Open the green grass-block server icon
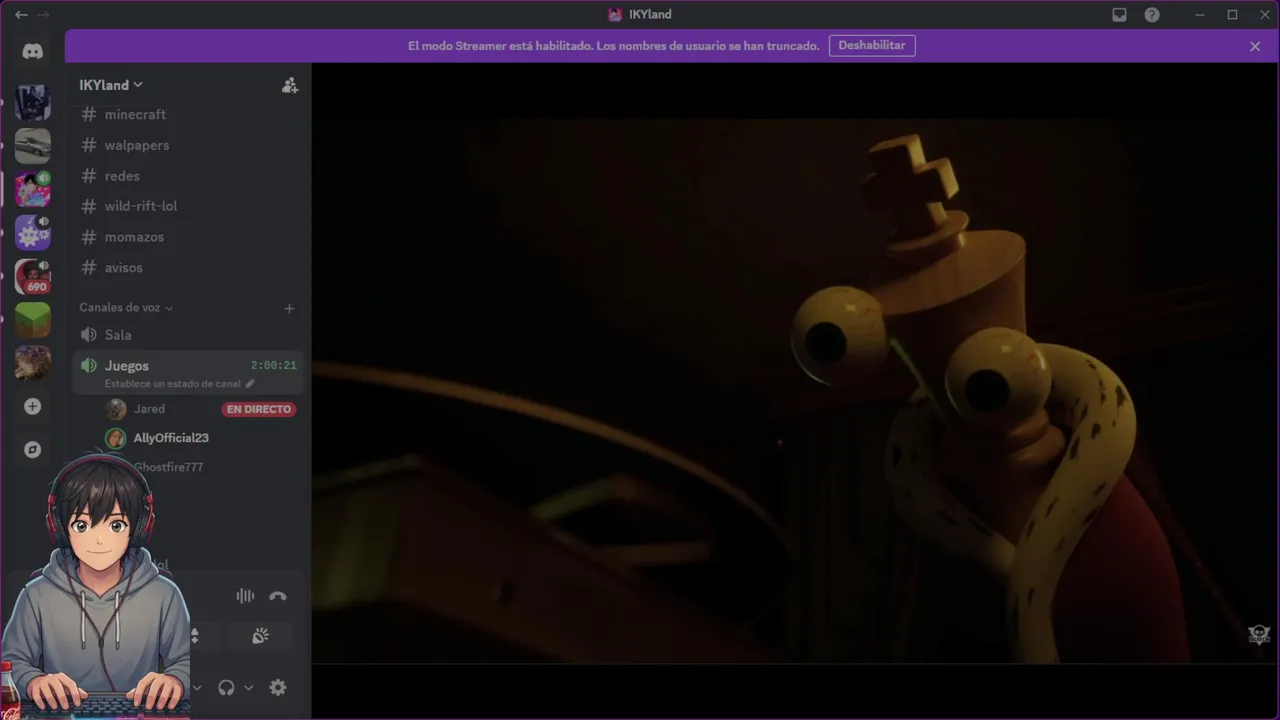 pos(33,320)
